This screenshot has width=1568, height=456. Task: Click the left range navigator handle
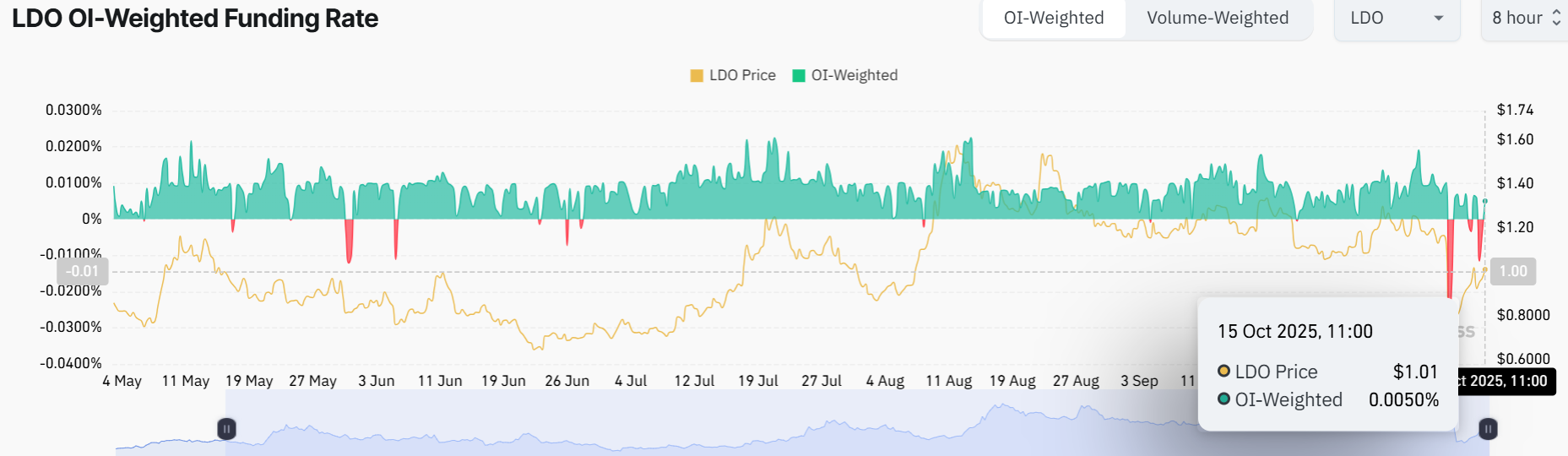tap(226, 429)
